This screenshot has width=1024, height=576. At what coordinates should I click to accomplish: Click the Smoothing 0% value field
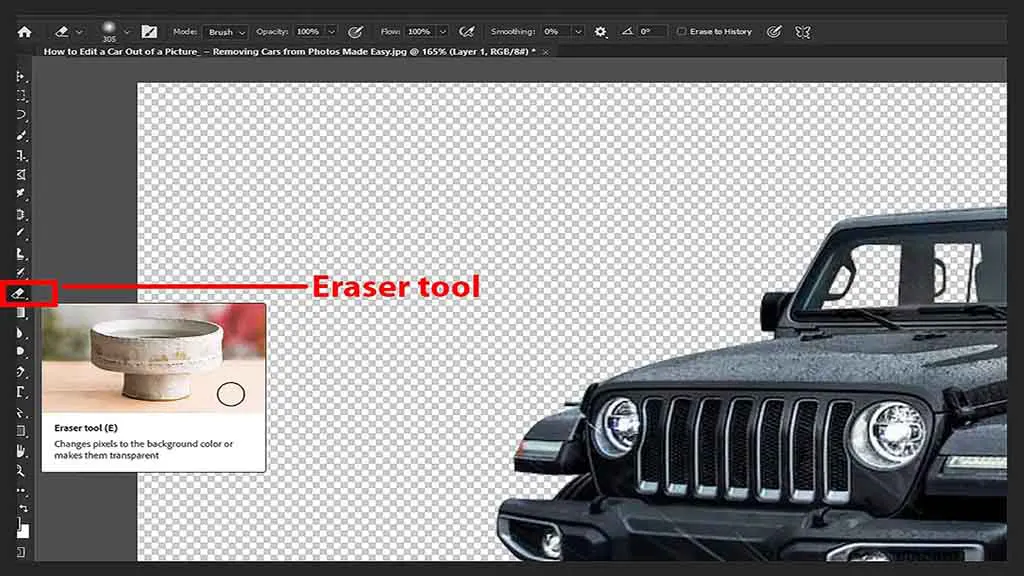pos(555,31)
